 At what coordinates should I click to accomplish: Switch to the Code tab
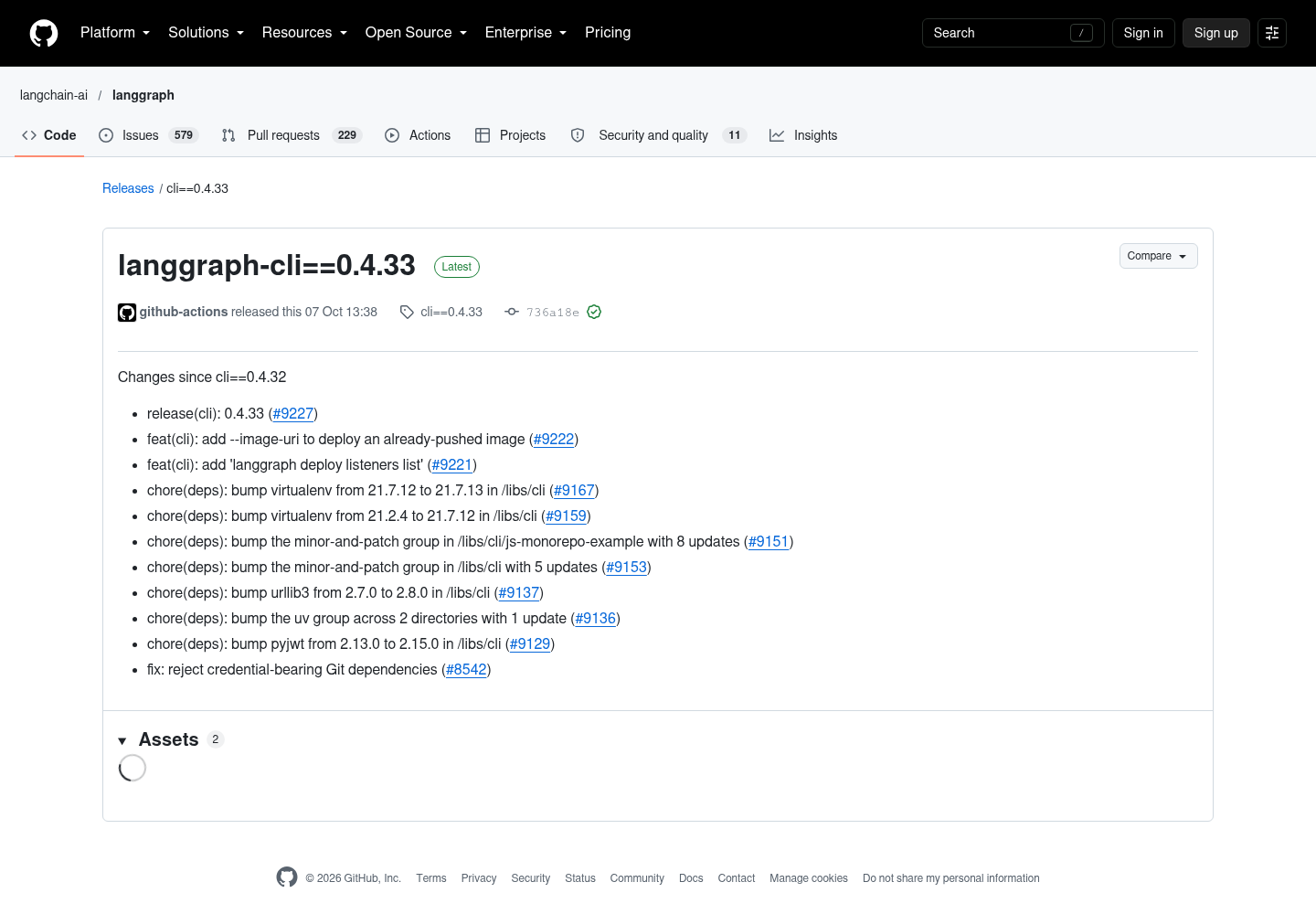[x=49, y=135]
